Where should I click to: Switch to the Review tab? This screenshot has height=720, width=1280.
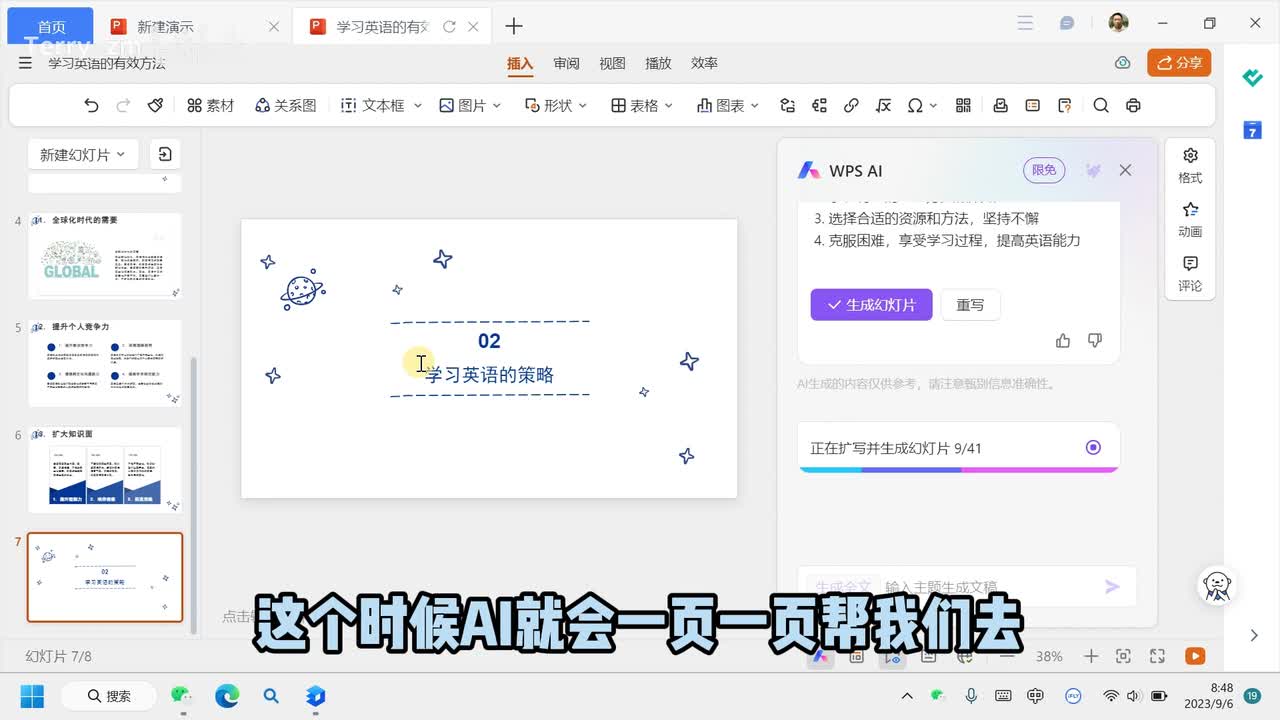pos(566,63)
